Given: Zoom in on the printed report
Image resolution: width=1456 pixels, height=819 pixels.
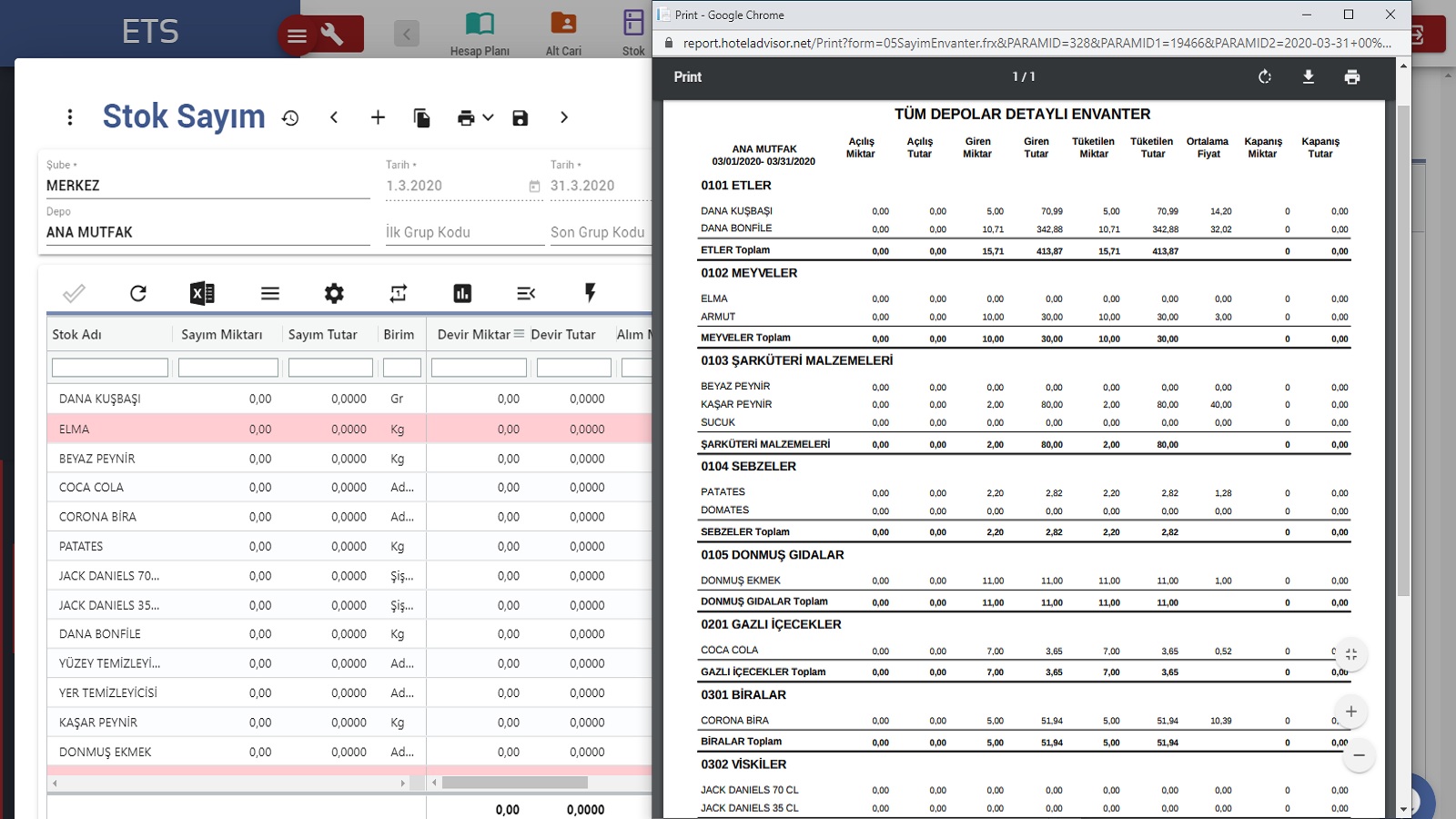Looking at the screenshot, I should coord(1351,712).
